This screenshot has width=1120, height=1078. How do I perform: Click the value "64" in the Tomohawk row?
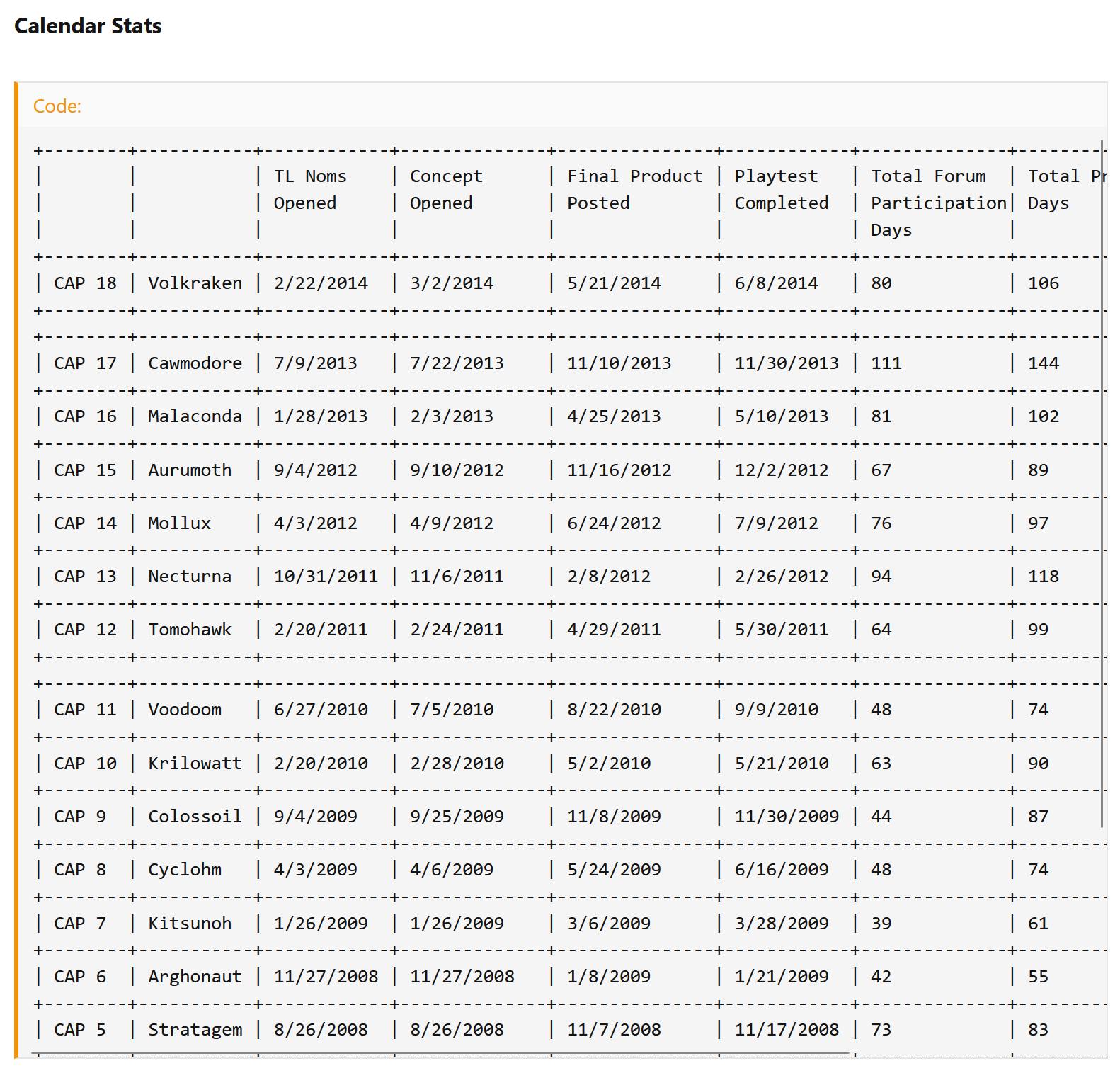(x=881, y=630)
